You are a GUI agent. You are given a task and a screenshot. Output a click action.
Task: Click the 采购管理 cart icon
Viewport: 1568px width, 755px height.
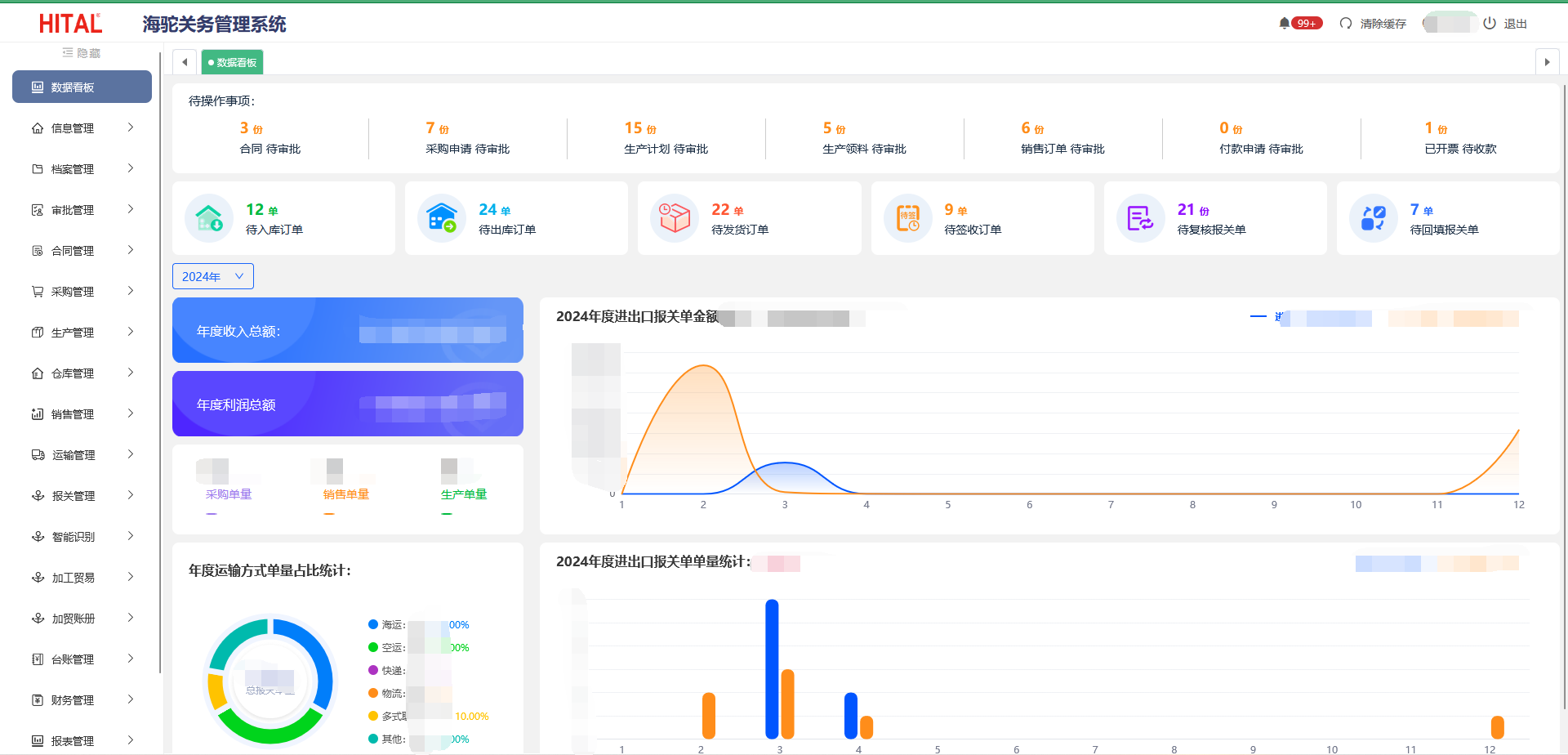coord(38,291)
